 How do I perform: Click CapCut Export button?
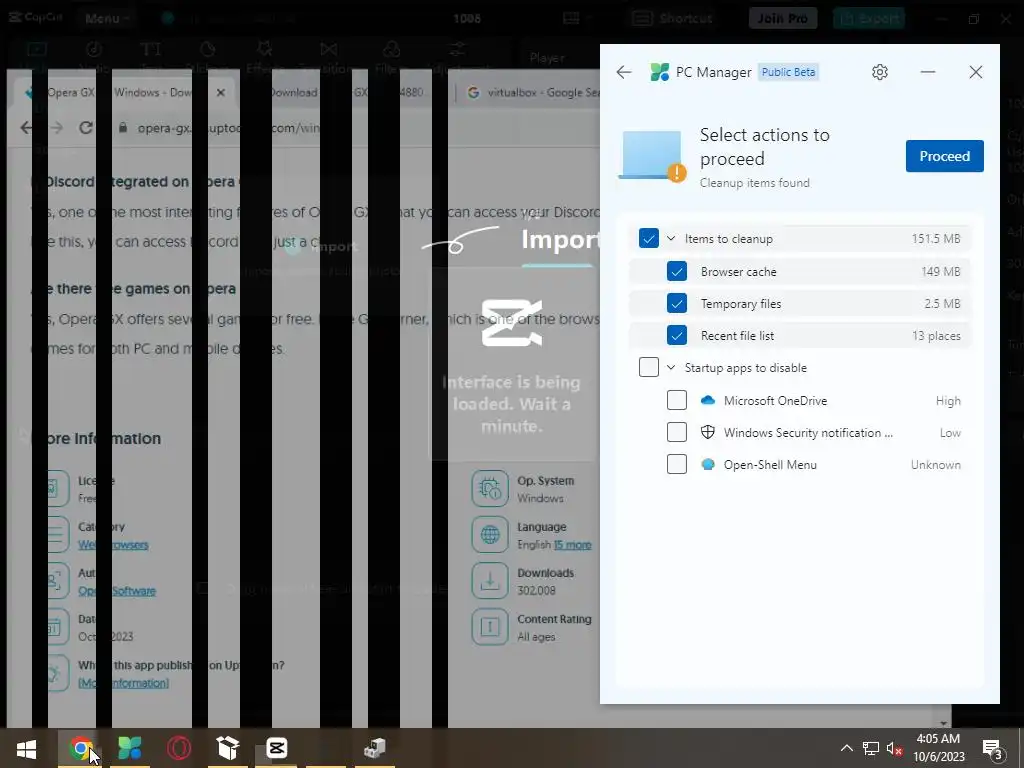coord(869,18)
